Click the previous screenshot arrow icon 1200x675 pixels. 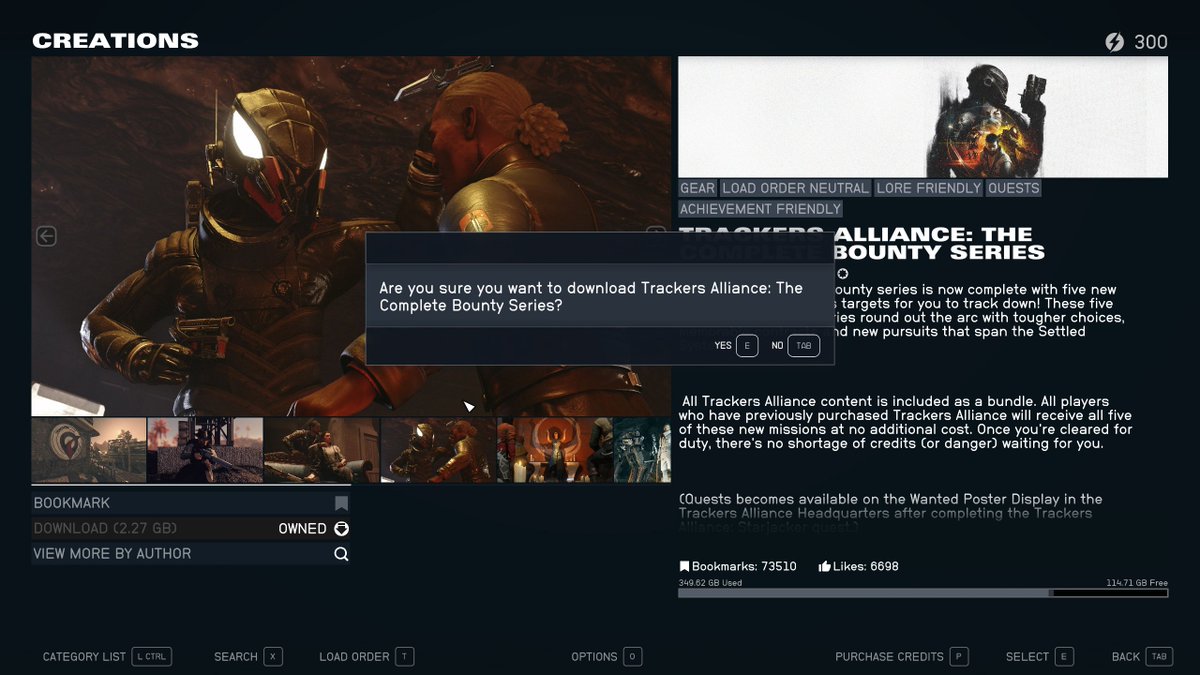pyautogui.click(x=46, y=236)
